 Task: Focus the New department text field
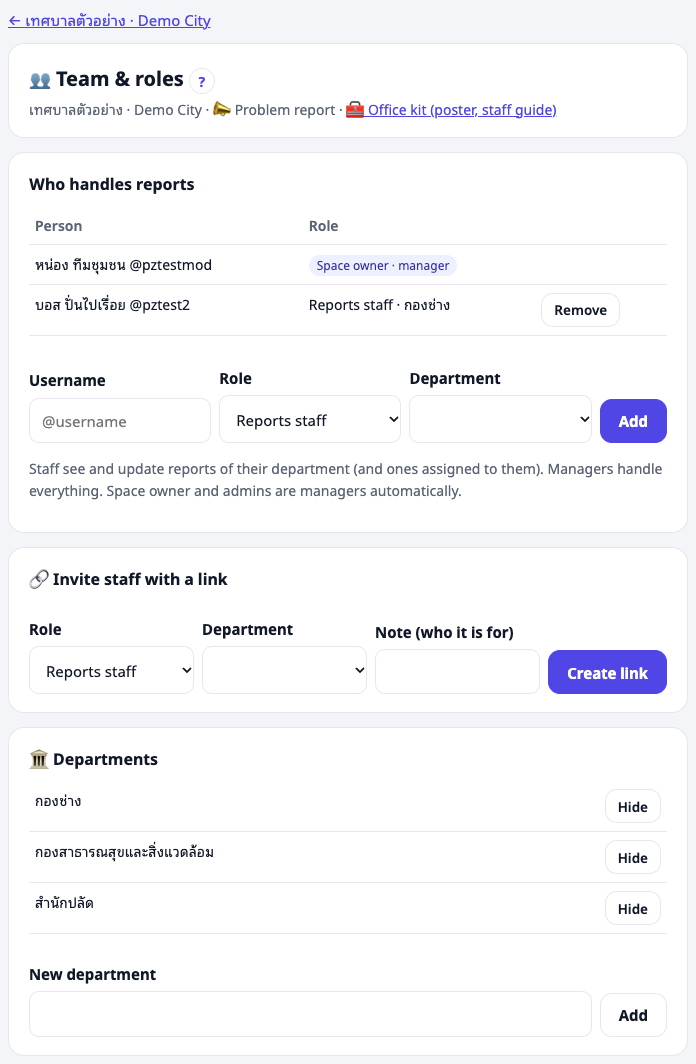(x=310, y=1014)
